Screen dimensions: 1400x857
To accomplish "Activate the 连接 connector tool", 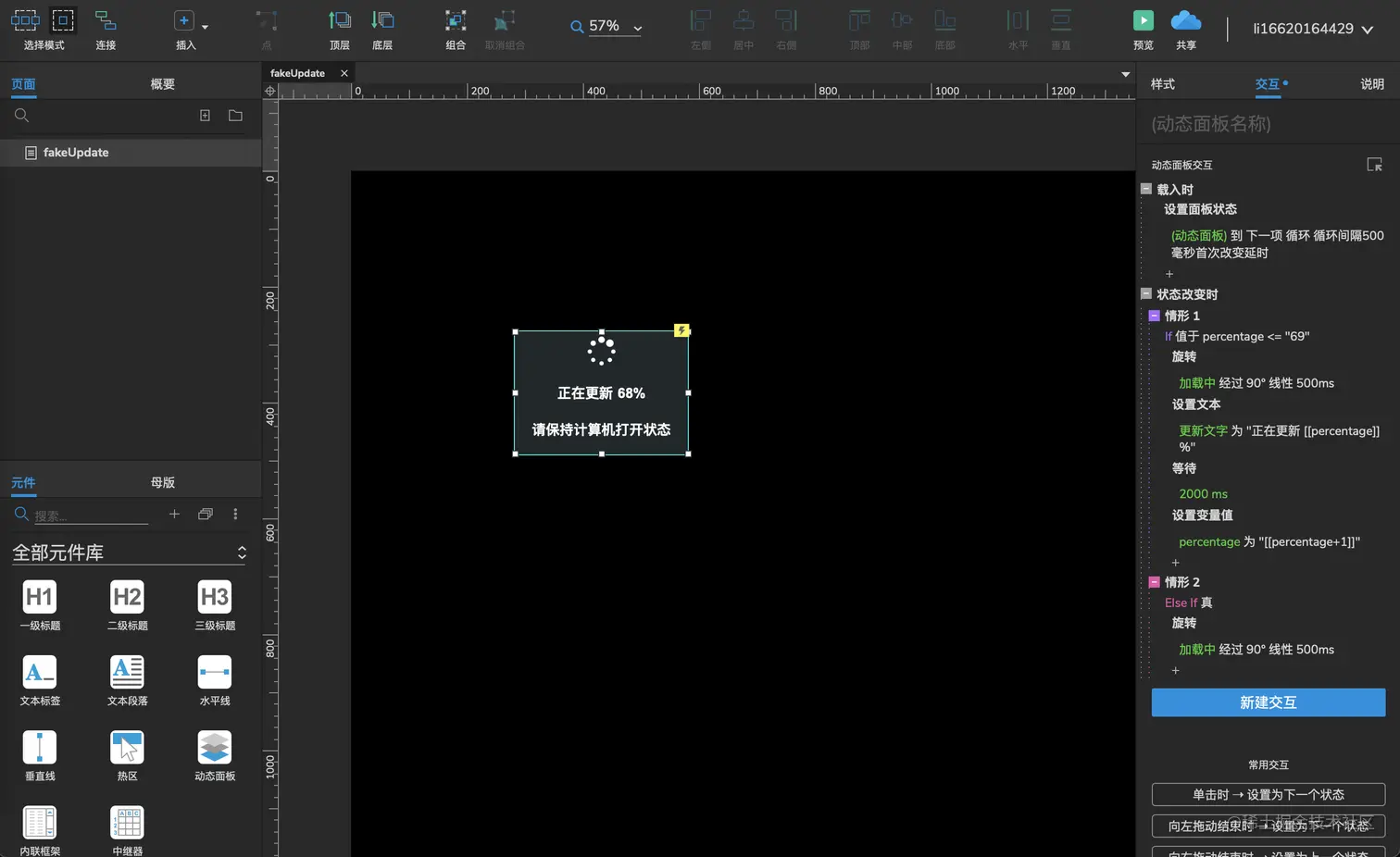I will (106, 20).
